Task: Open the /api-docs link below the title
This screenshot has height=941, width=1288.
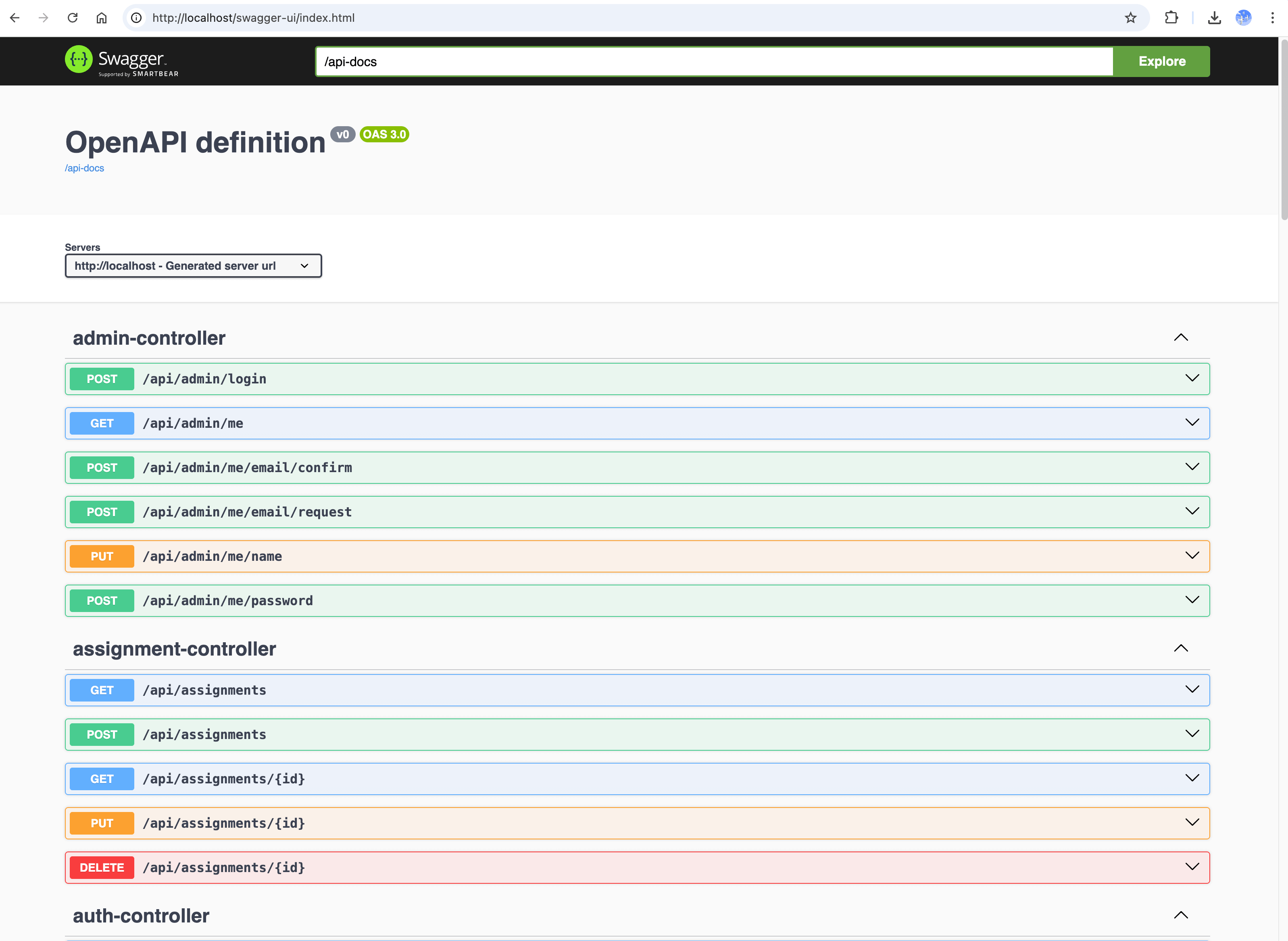Action: 84,168
